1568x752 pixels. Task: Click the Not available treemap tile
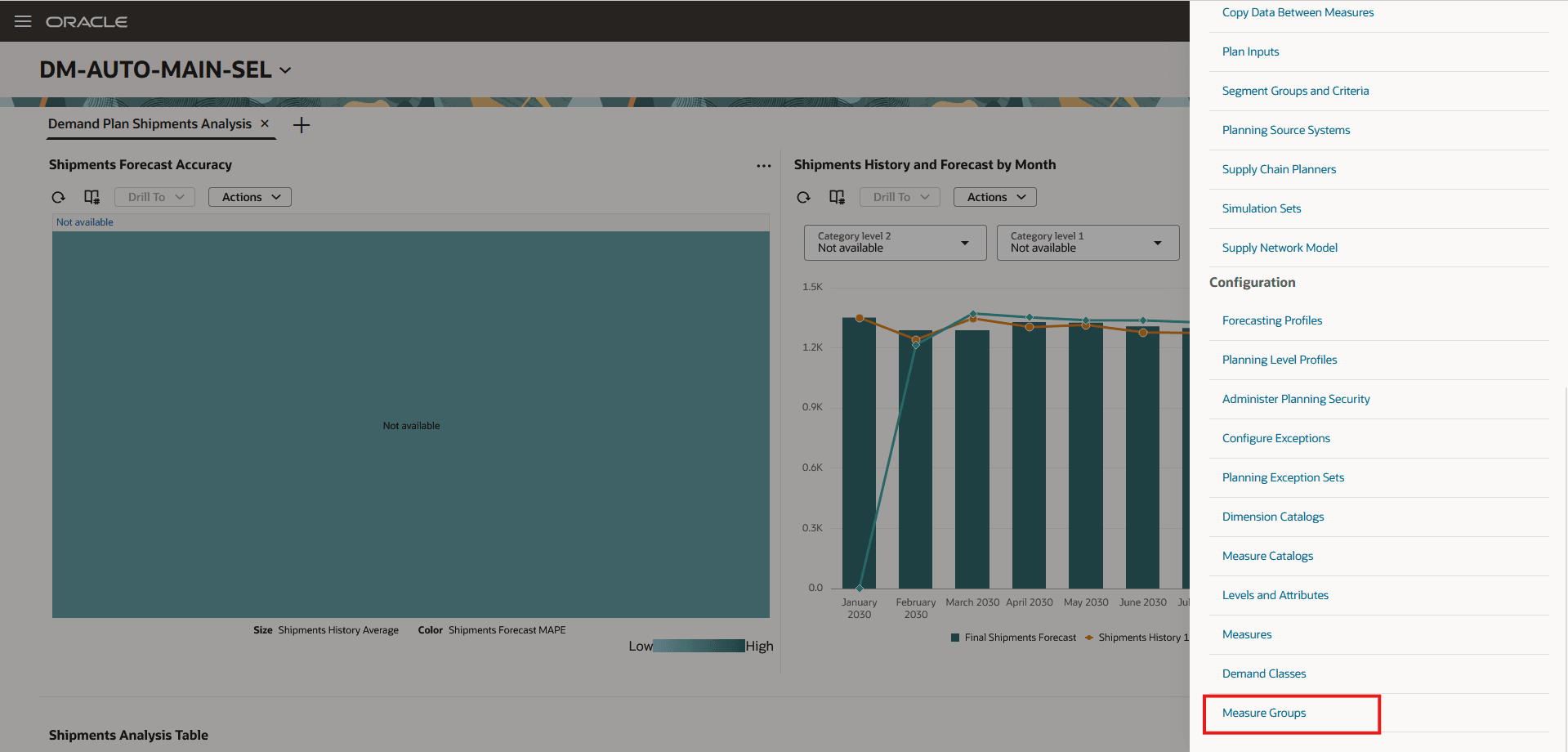pos(411,425)
